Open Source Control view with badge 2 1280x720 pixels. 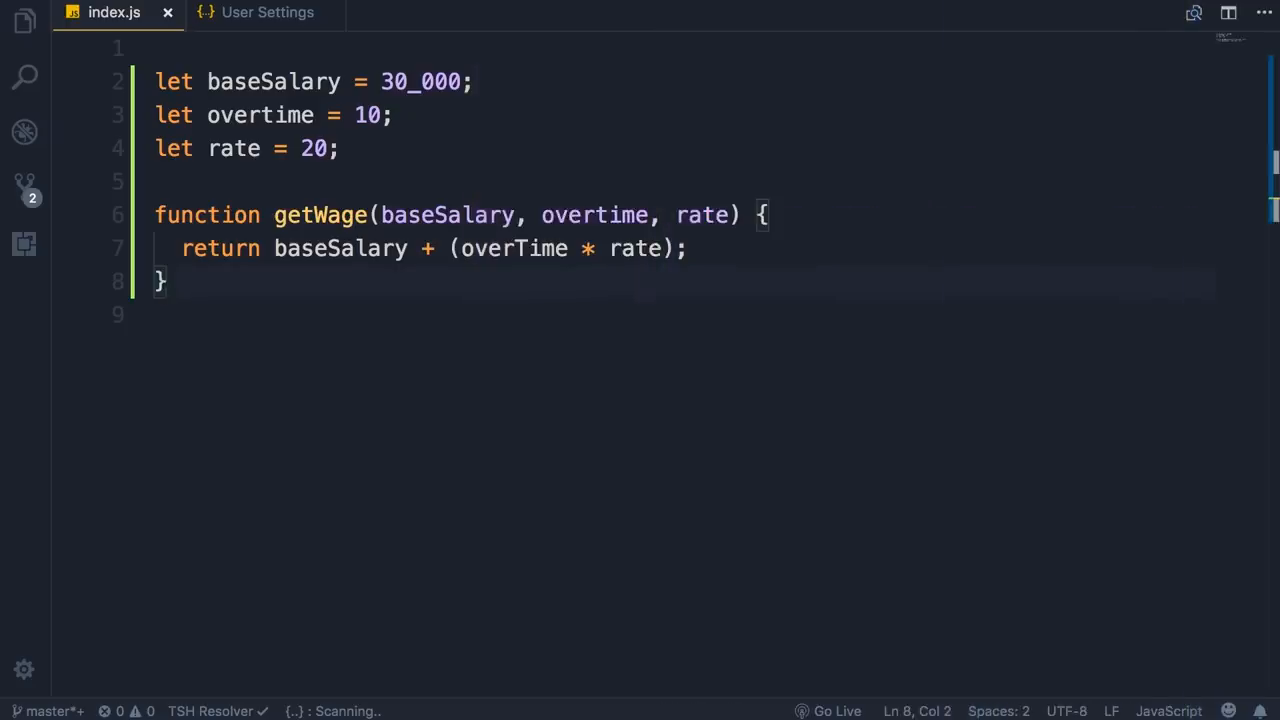click(x=25, y=187)
